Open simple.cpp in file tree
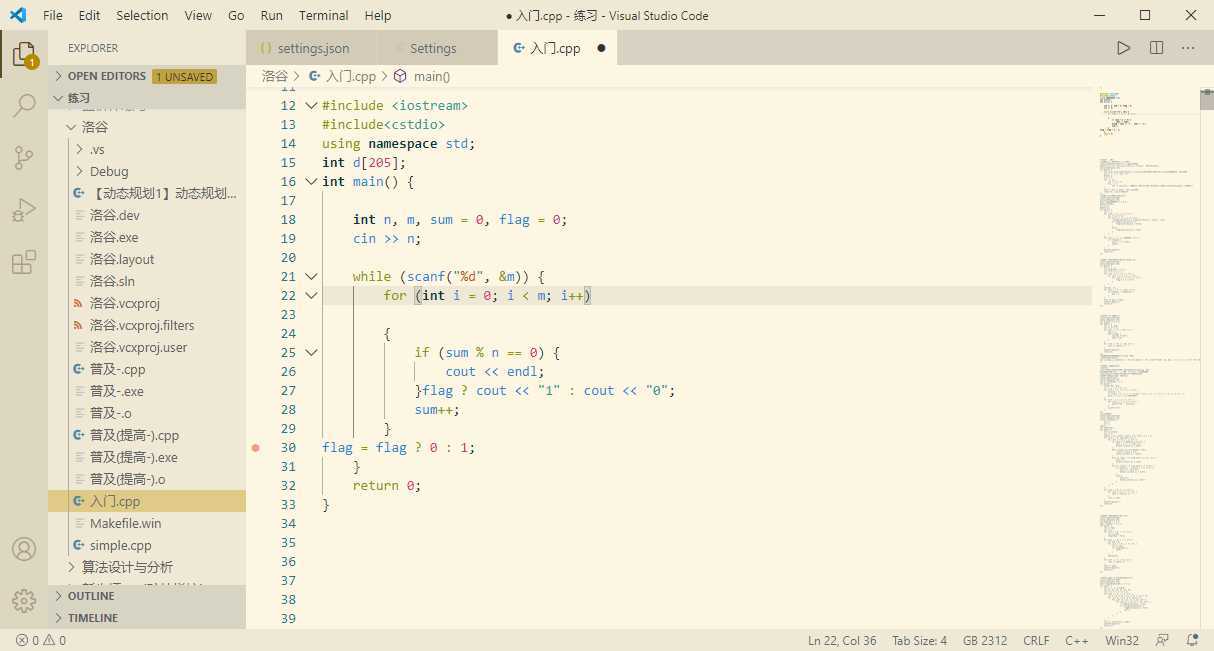The height and width of the screenshot is (651, 1214). tap(146, 545)
